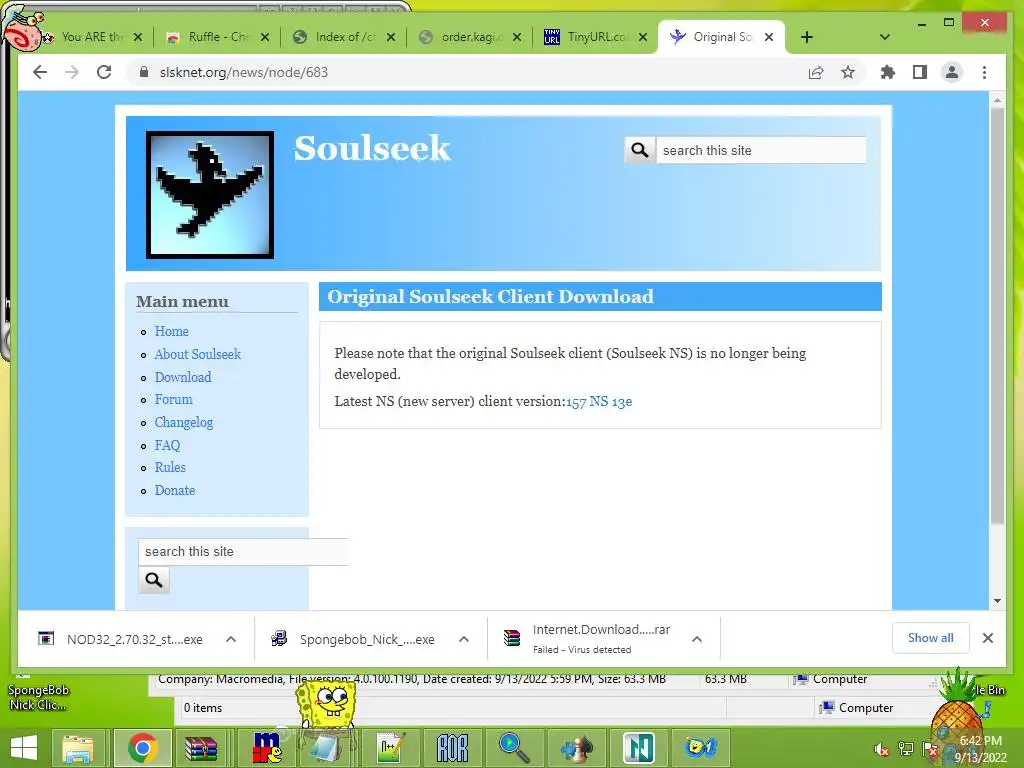The width and height of the screenshot is (1024, 768).
Task: Open the Home menu link
Action: pos(172,332)
